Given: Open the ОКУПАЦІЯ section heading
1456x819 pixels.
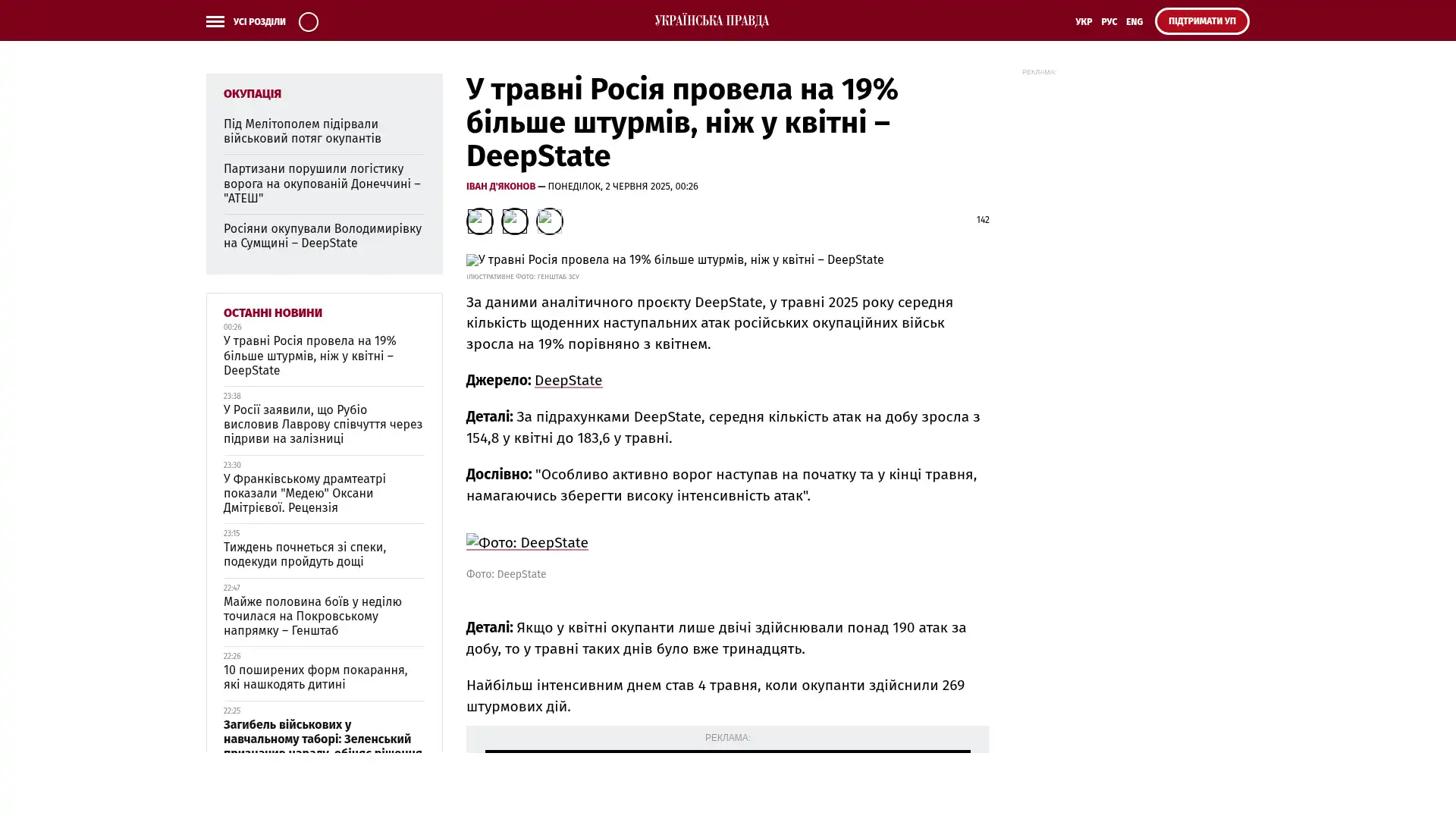Looking at the screenshot, I should 252,94.
